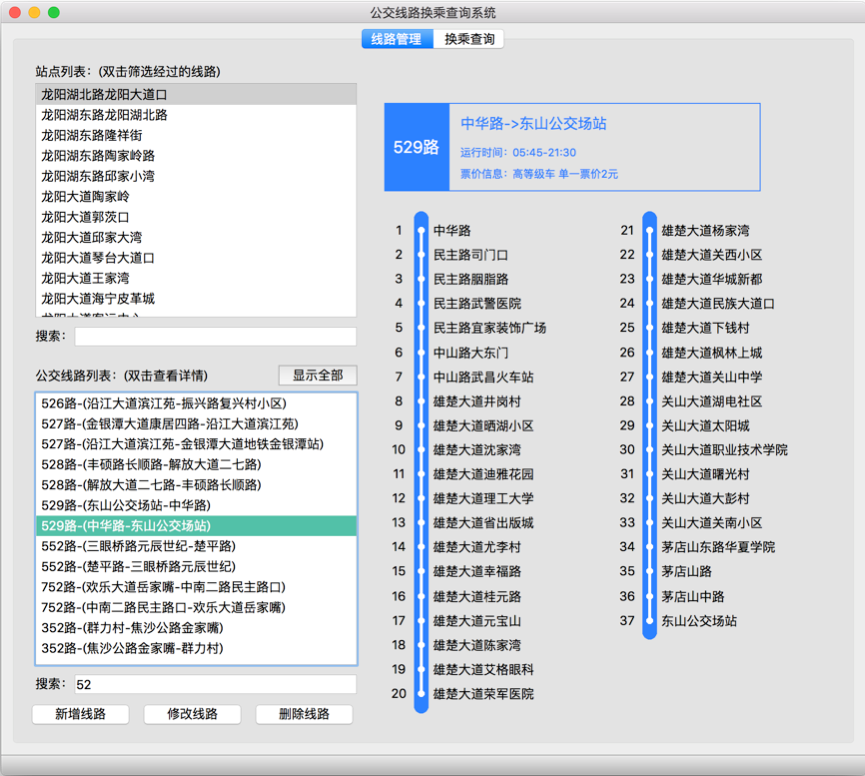Focus the station search input field
The width and height of the screenshot is (865, 776).
click(x=216, y=336)
